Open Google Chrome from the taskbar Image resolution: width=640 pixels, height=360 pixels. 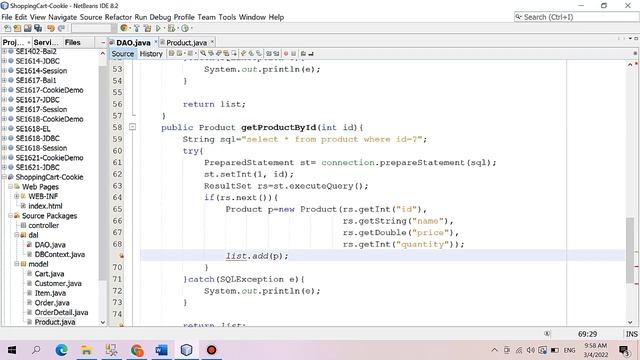coord(137,350)
